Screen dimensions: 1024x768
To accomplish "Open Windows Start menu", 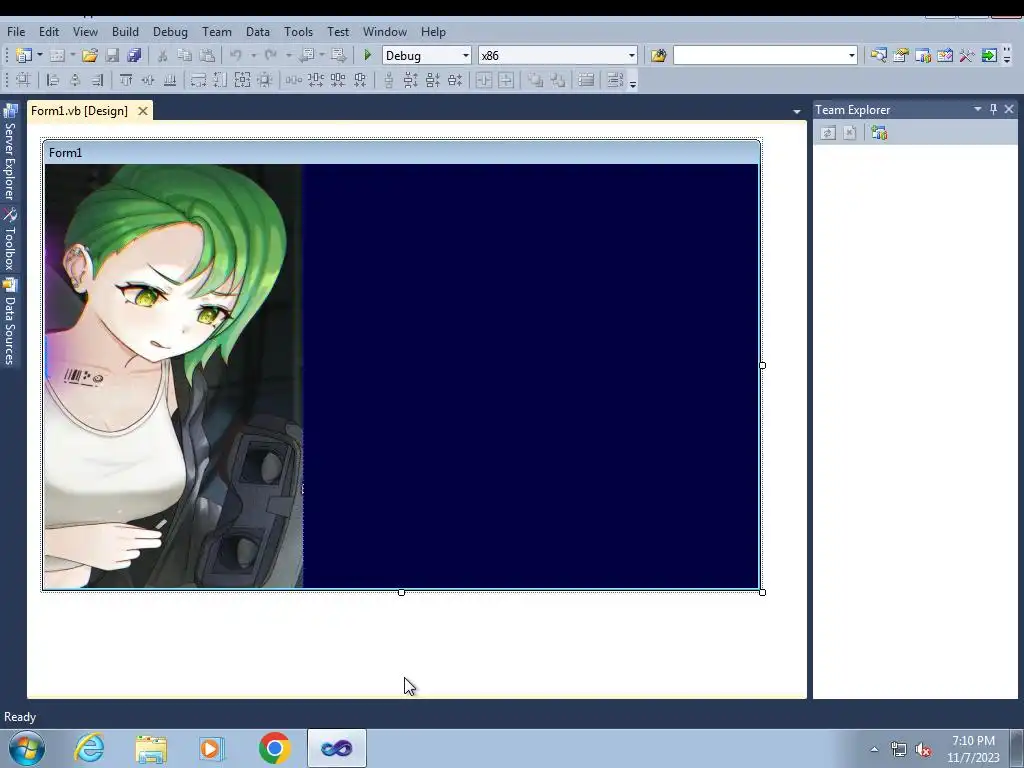I will coord(27,748).
